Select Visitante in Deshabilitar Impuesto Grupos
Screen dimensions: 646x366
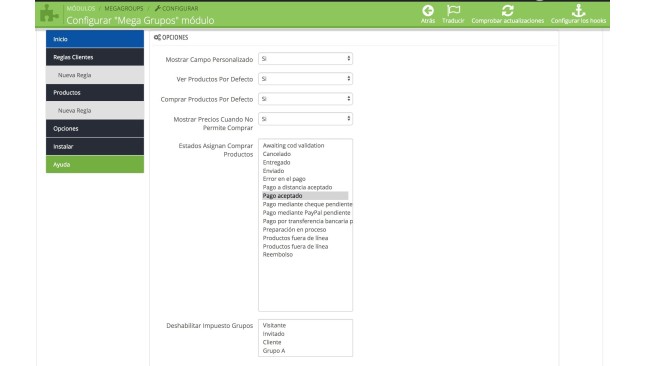274,325
